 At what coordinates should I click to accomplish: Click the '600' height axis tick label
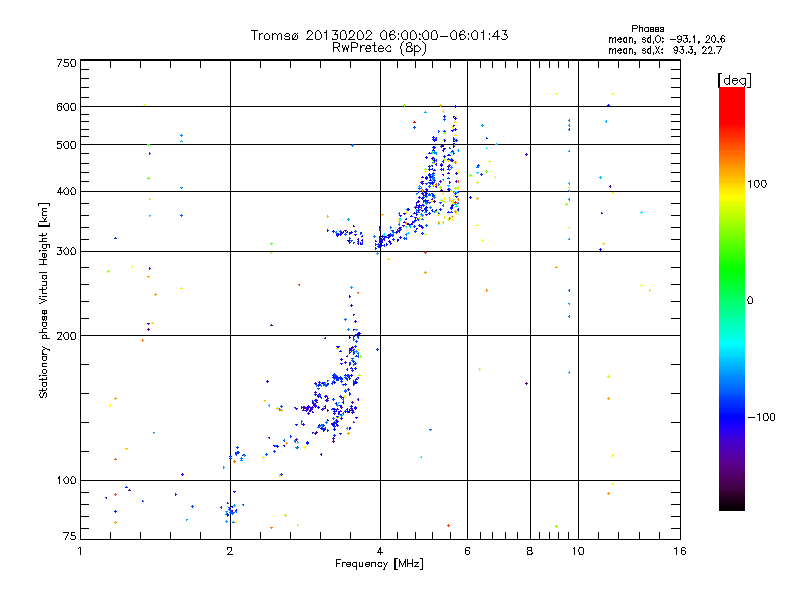coord(66,107)
